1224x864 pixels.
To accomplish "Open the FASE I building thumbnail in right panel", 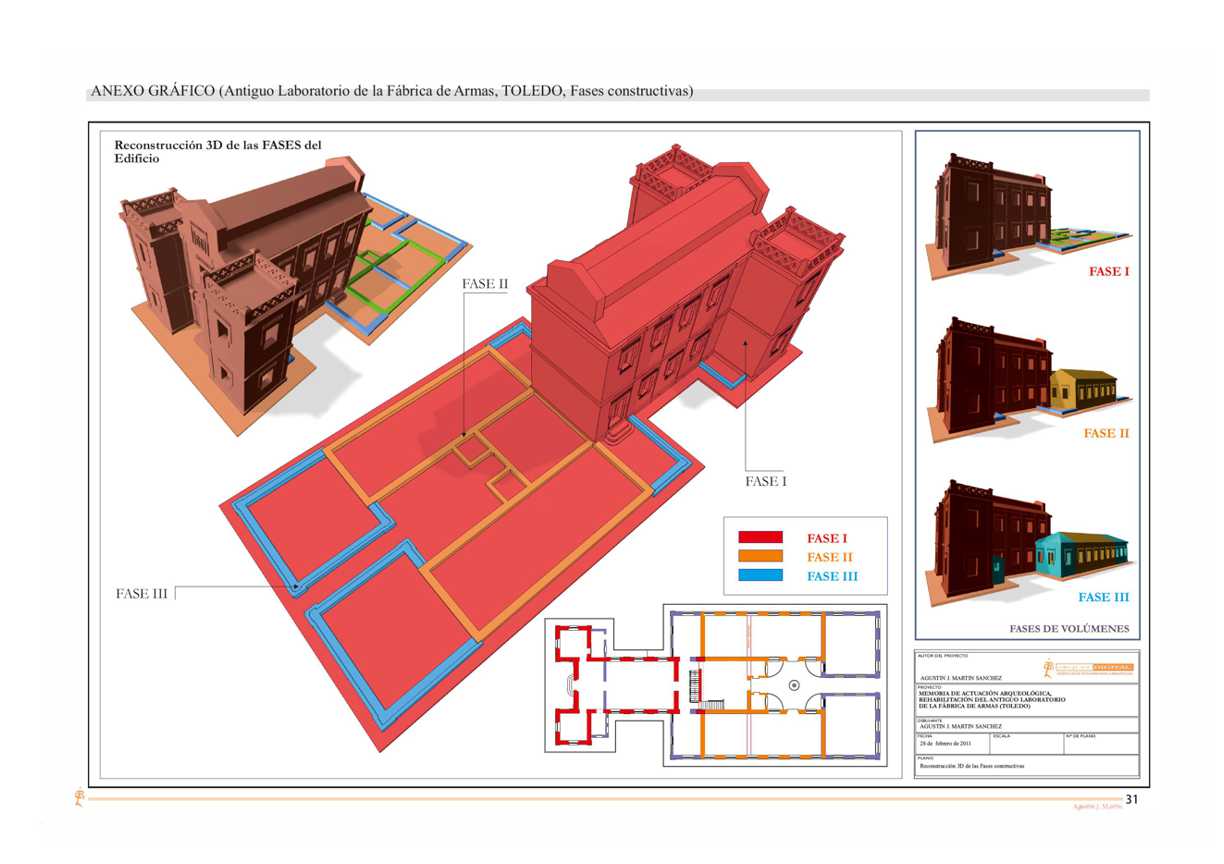I will coord(1028,216).
